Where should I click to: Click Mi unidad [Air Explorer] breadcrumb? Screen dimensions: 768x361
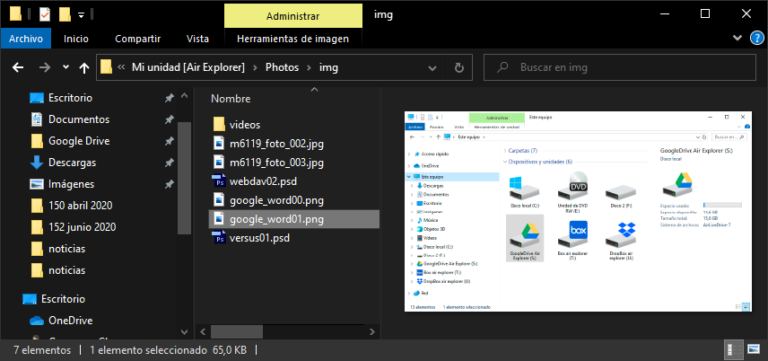coord(188,68)
